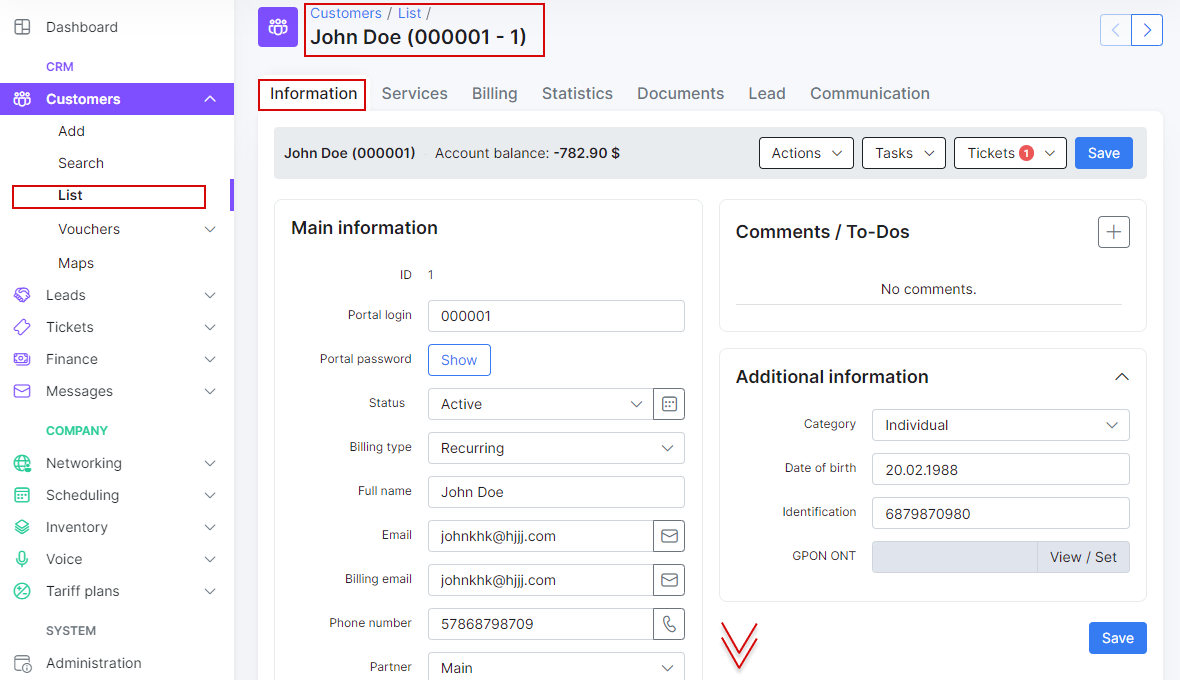Switch to the Billing tab

pyautogui.click(x=495, y=94)
